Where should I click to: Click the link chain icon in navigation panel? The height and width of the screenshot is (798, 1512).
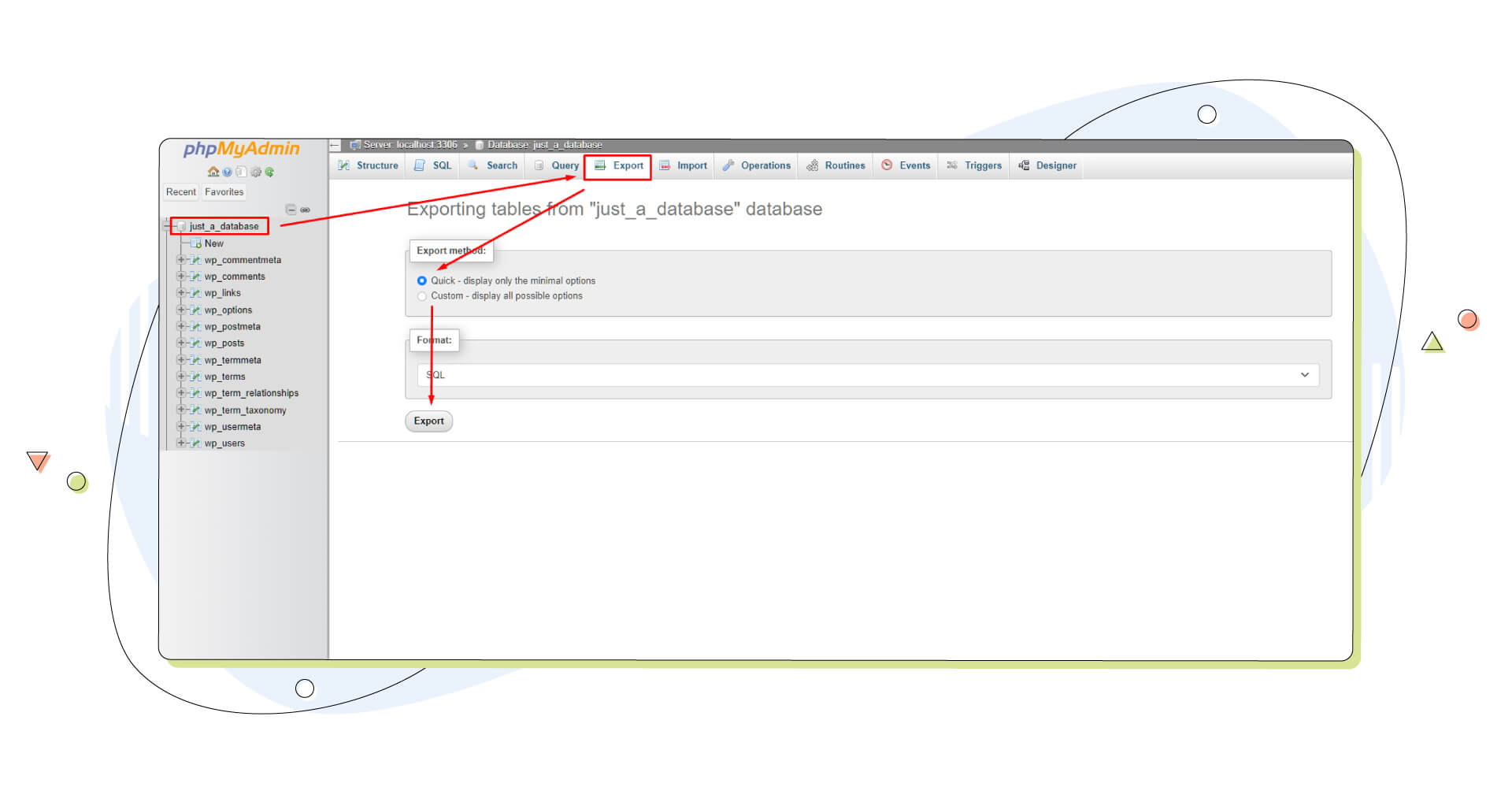(306, 210)
